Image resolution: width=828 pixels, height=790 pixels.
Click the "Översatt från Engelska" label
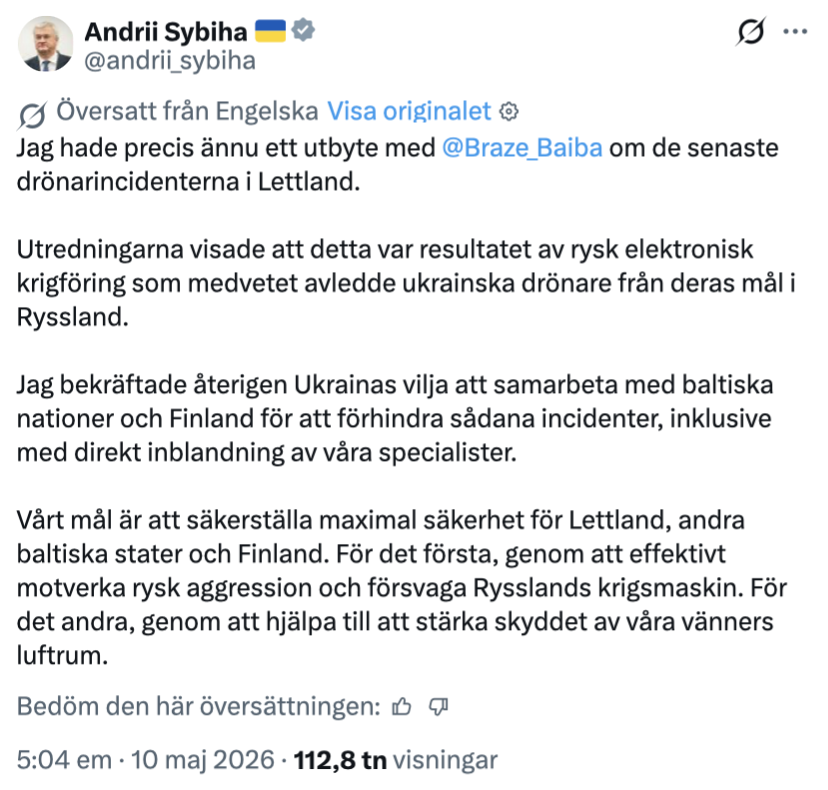[x=187, y=111]
